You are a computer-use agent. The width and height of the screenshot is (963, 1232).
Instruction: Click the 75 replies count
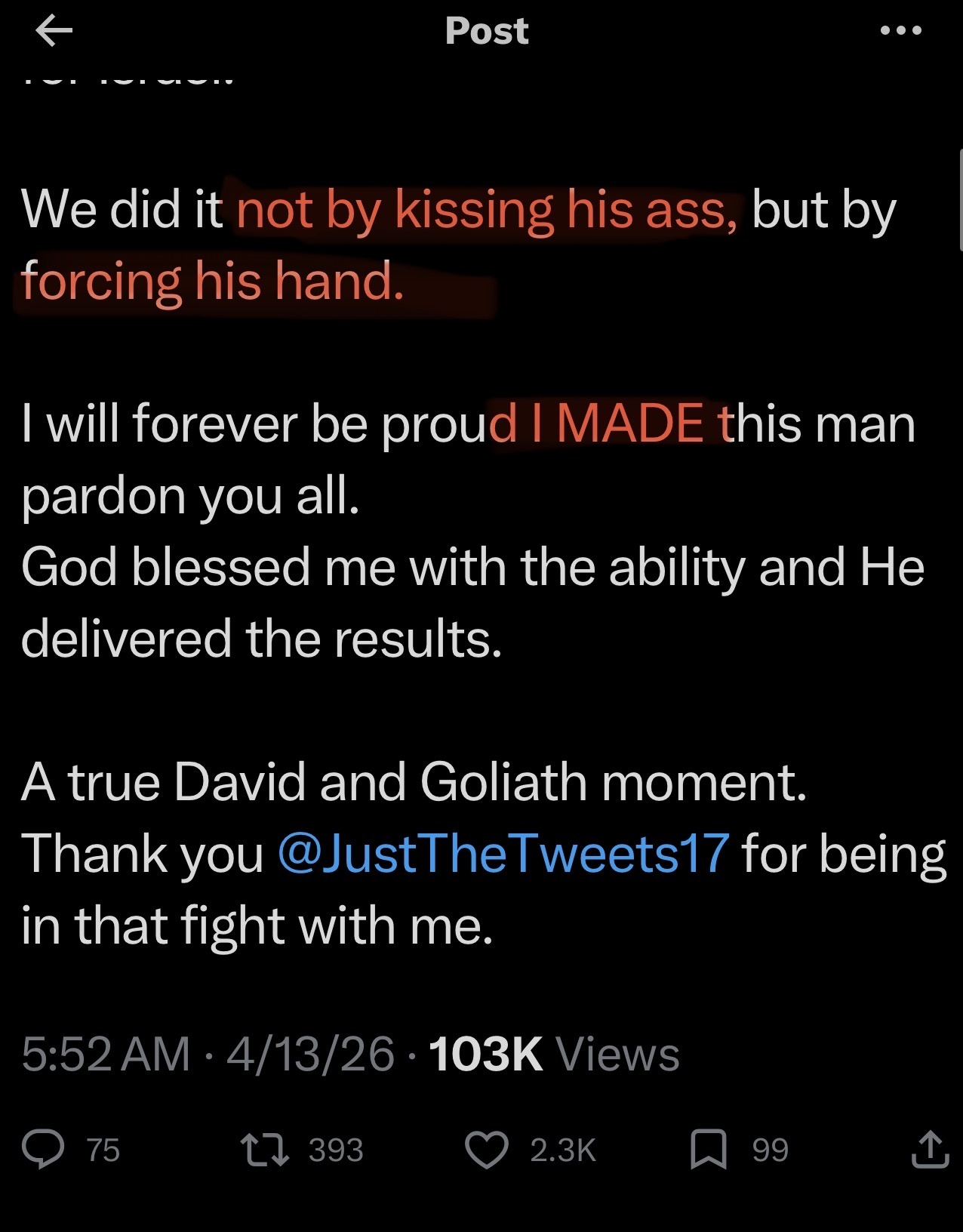click(103, 1150)
